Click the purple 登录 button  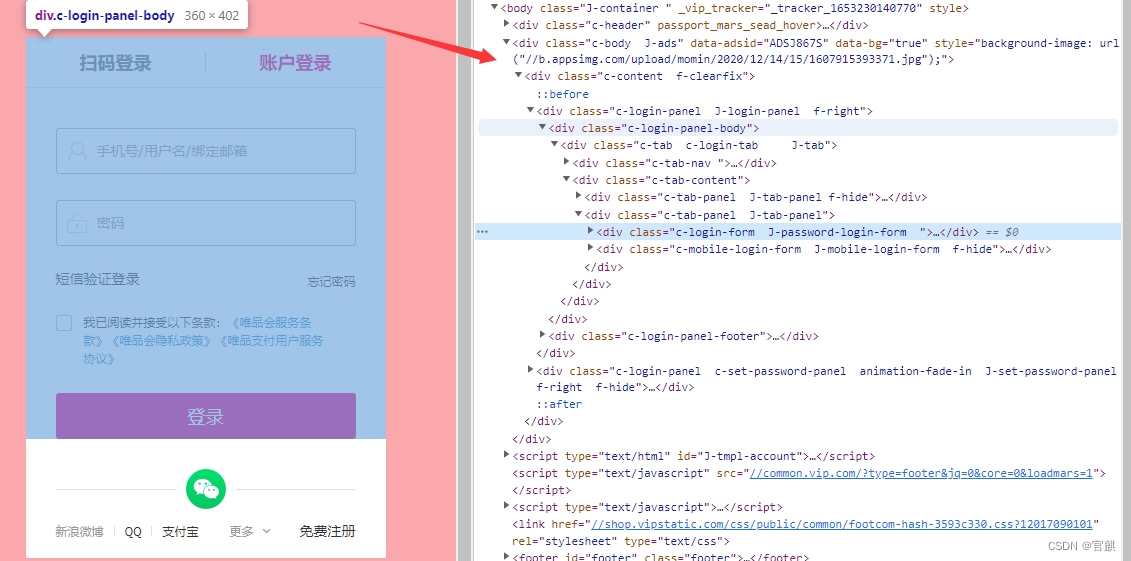point(206,416)
